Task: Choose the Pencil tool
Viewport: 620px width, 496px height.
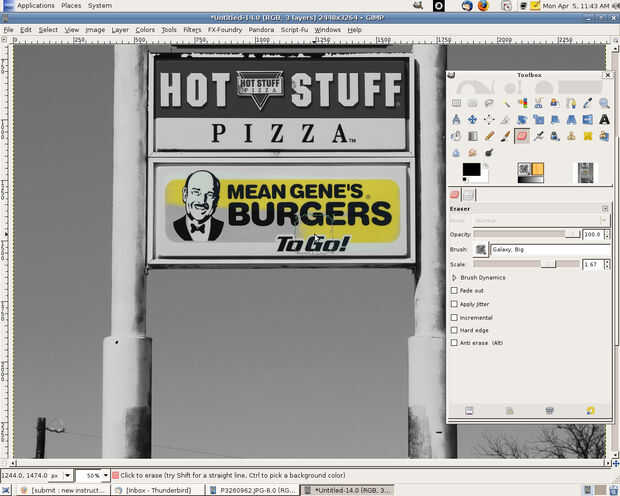Action: (x=489, y=136)
